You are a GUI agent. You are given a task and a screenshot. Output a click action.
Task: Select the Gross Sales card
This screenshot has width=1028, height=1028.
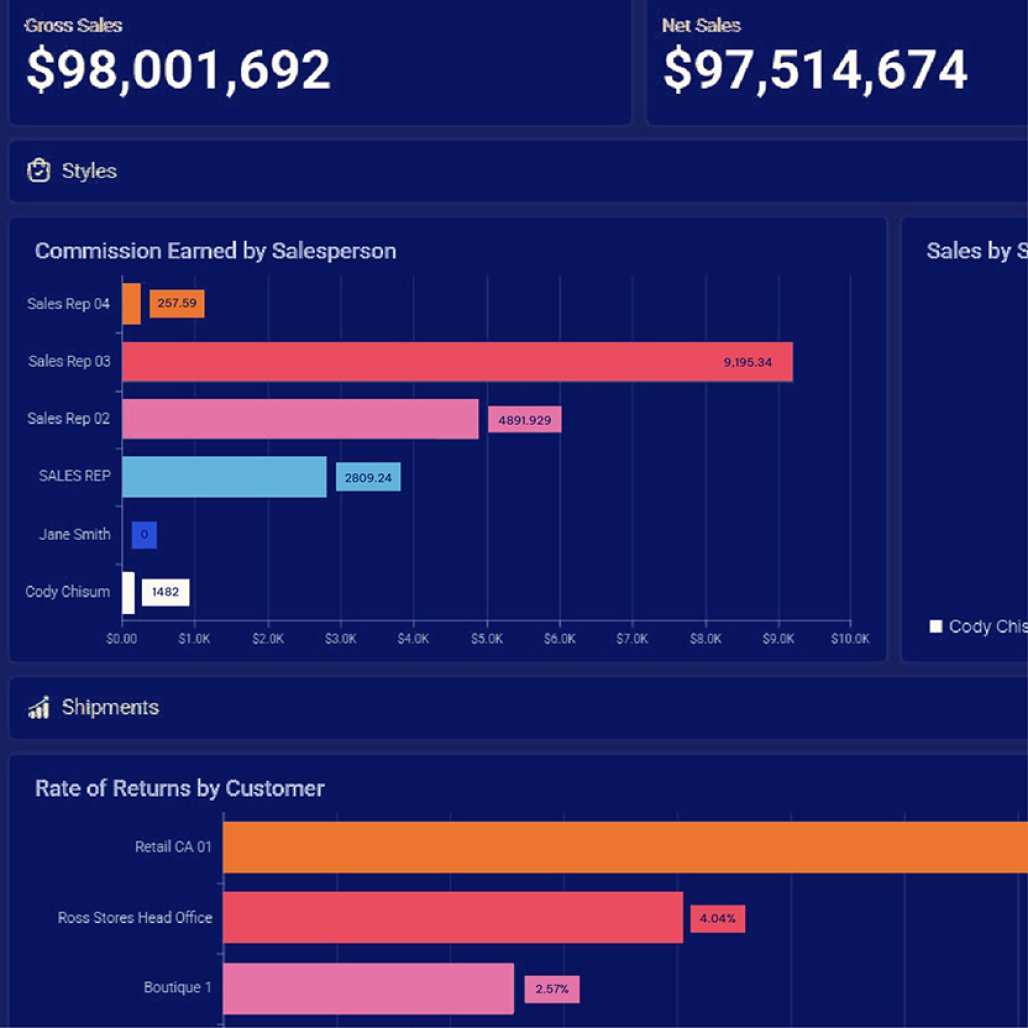(x=320, y=62)
